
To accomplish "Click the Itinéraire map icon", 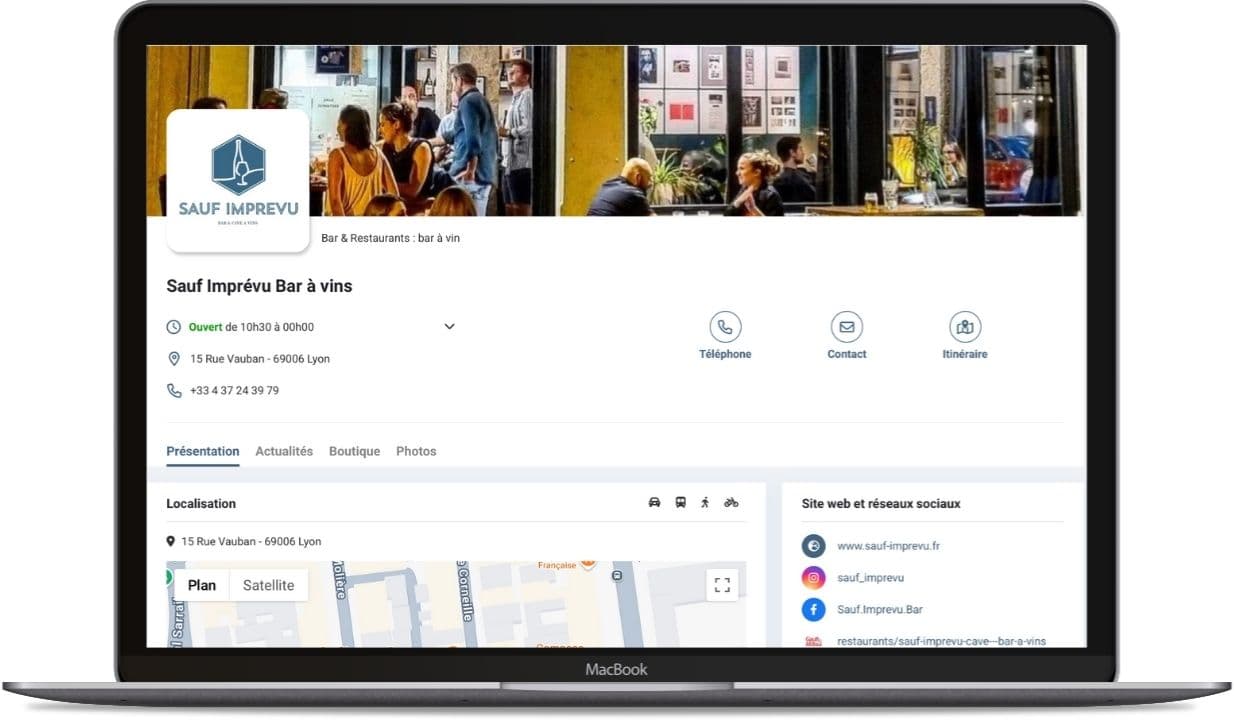I will click(x=964, y=327).
